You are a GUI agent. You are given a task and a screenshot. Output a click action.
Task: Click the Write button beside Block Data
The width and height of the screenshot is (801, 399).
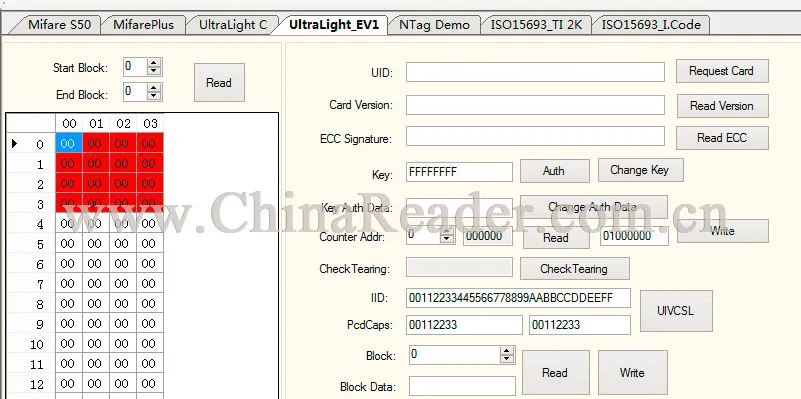(x=632, y=372)
